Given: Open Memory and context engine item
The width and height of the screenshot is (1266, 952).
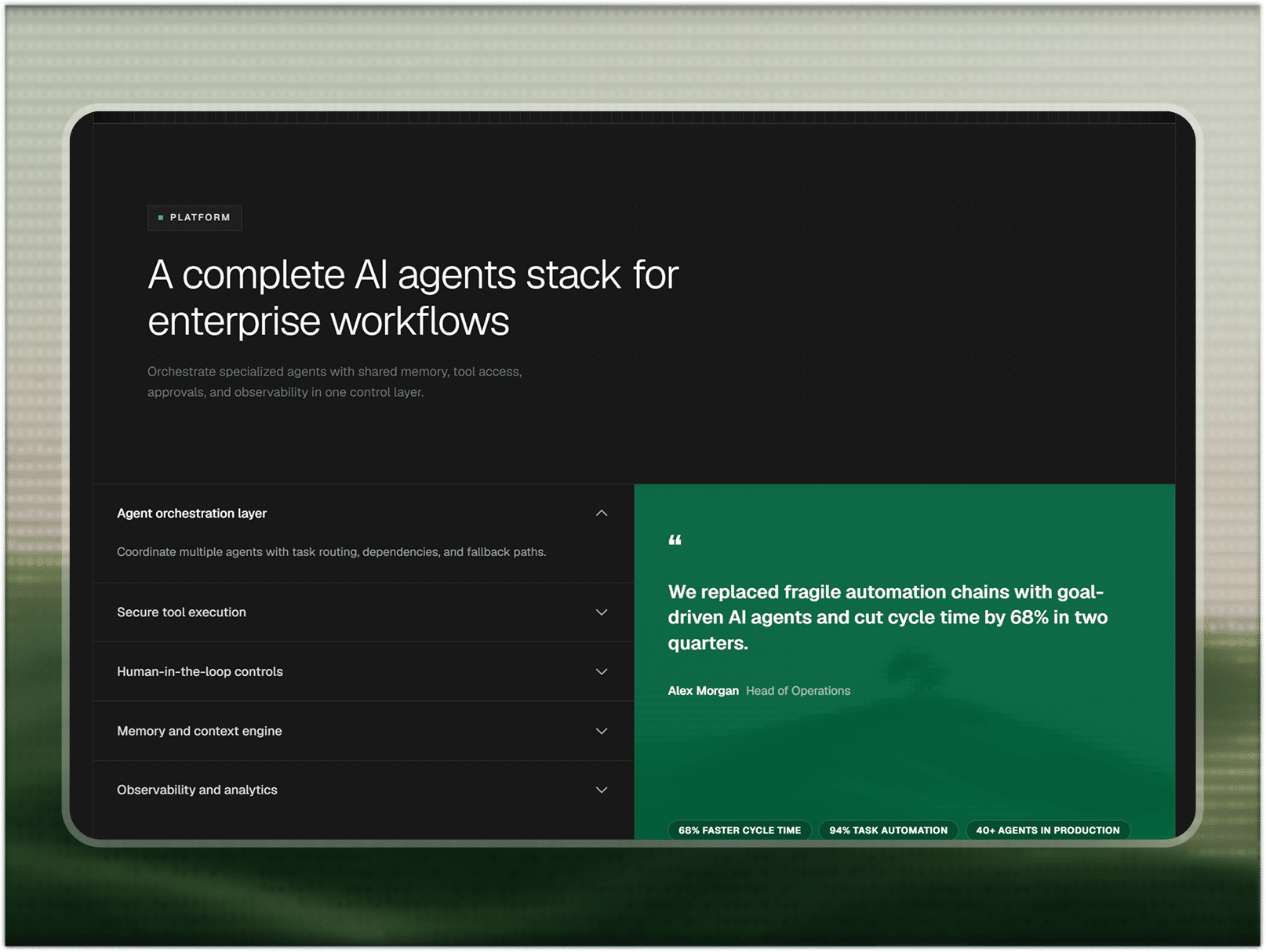Looking at the screenshot, I should coord(363,731).
